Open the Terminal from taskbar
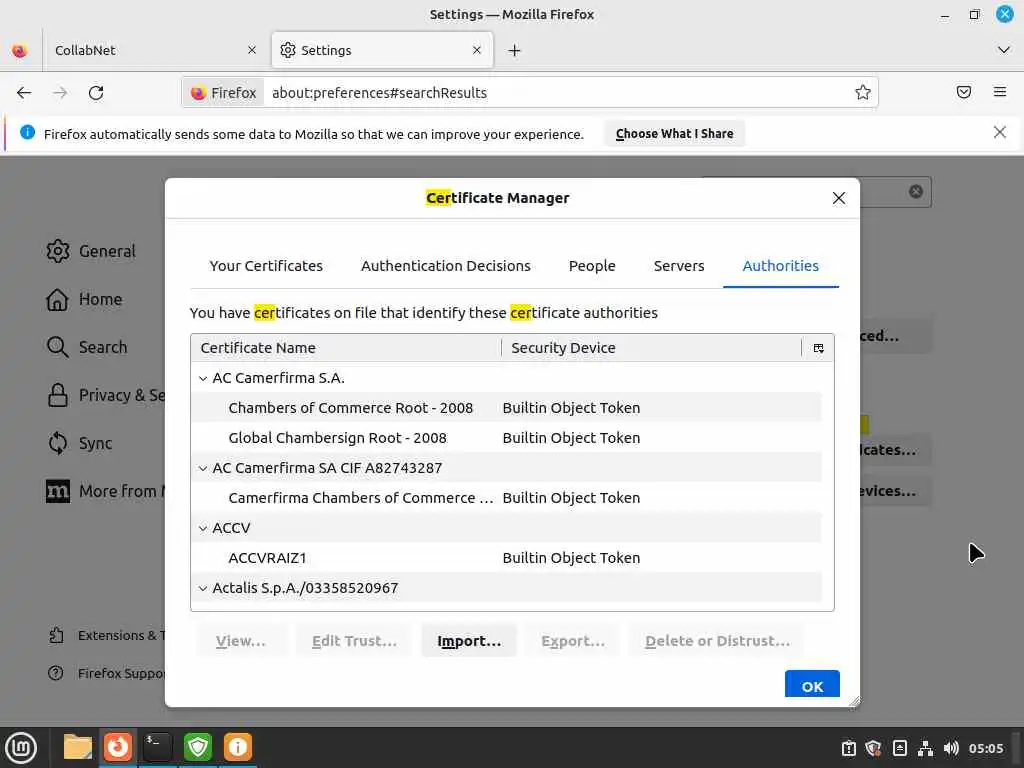This screenshot has height=768, width=1024. point(157,746)
